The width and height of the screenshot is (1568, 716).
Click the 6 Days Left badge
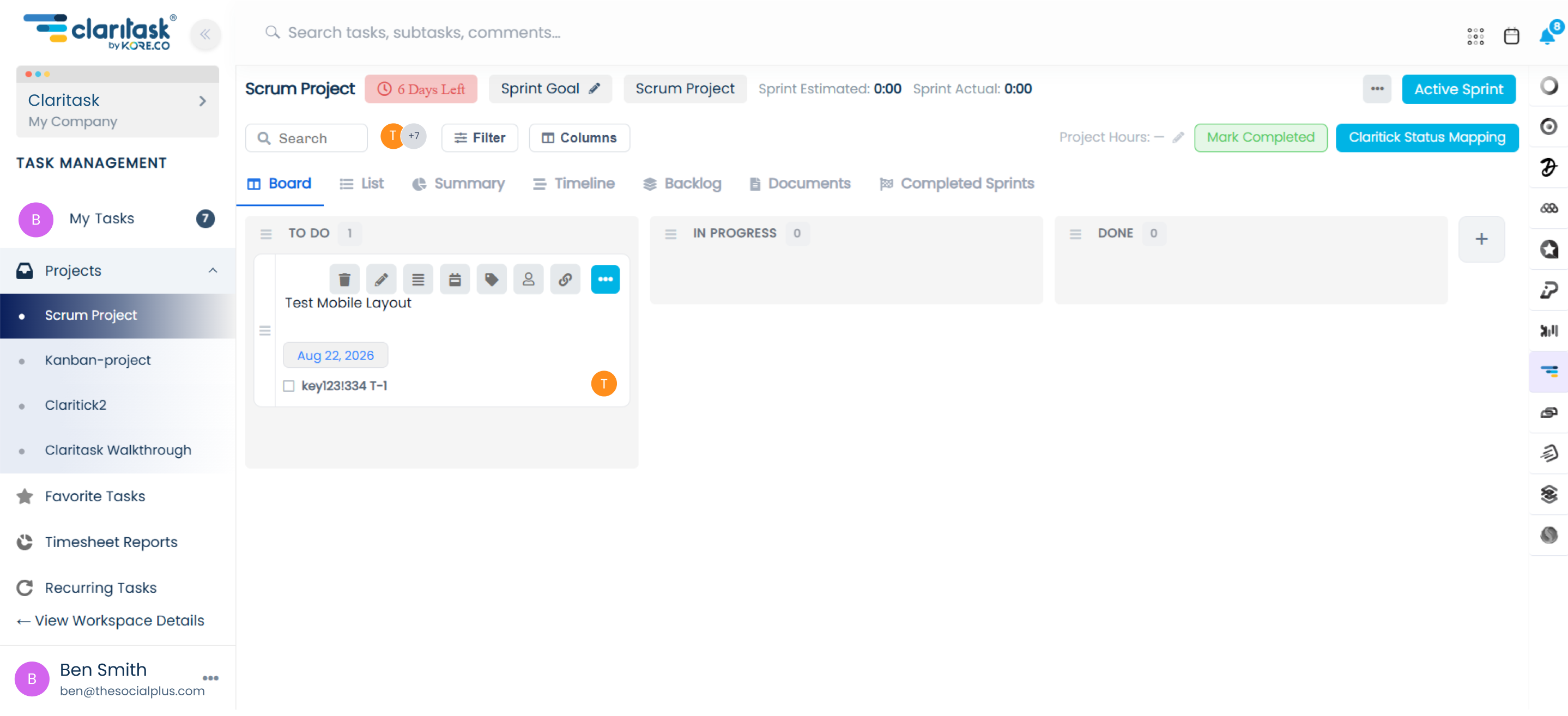[x=421, y=89]
